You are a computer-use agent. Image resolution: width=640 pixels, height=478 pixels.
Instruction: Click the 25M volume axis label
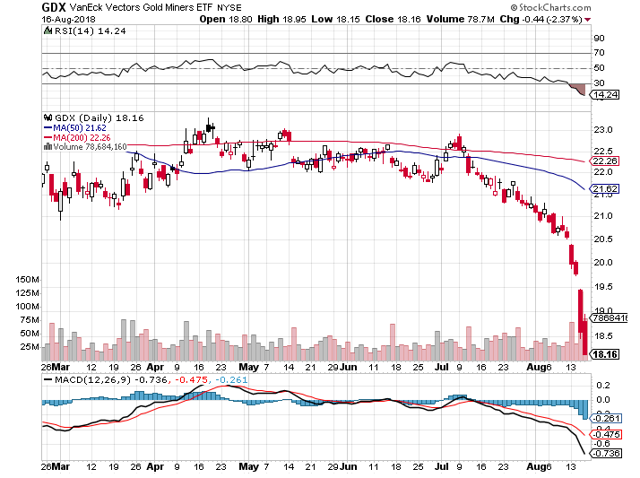point(29,347)
